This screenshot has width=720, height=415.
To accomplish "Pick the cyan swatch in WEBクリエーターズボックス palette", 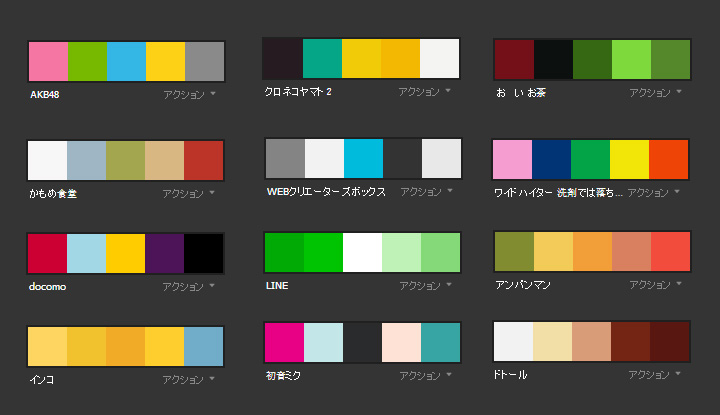I will point(363,158).
